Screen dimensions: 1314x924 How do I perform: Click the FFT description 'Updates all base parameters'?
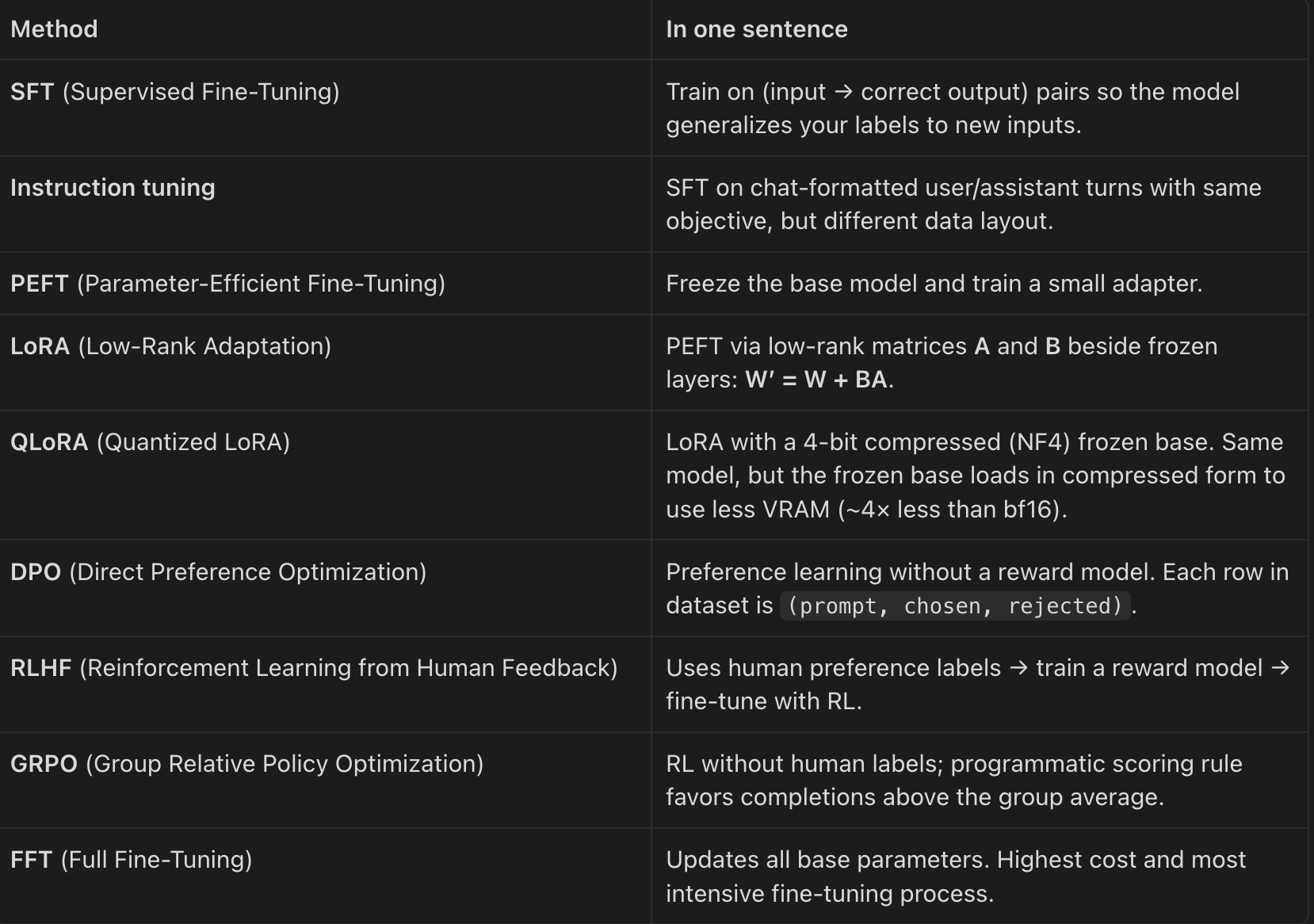[956, 876]
